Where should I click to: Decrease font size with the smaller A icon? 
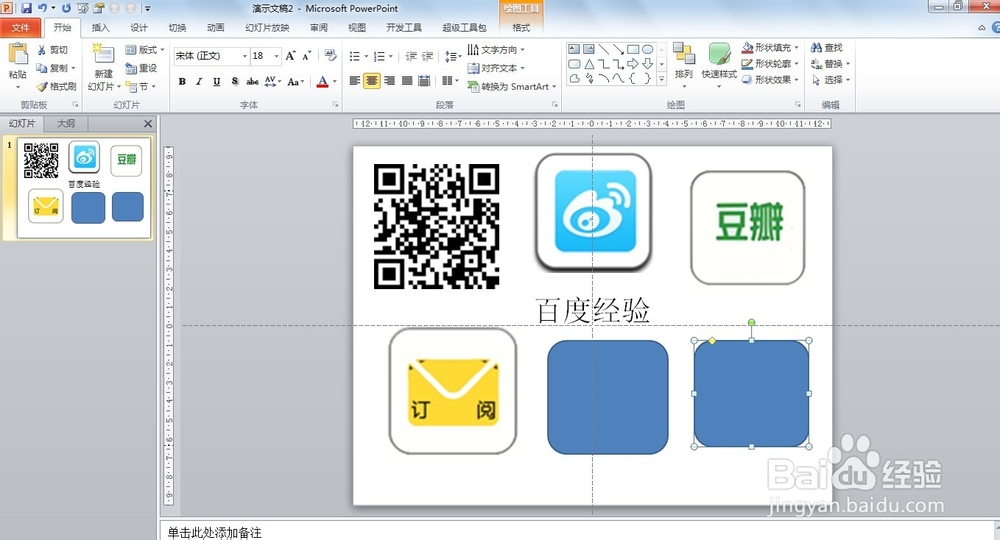click(307, 56)
